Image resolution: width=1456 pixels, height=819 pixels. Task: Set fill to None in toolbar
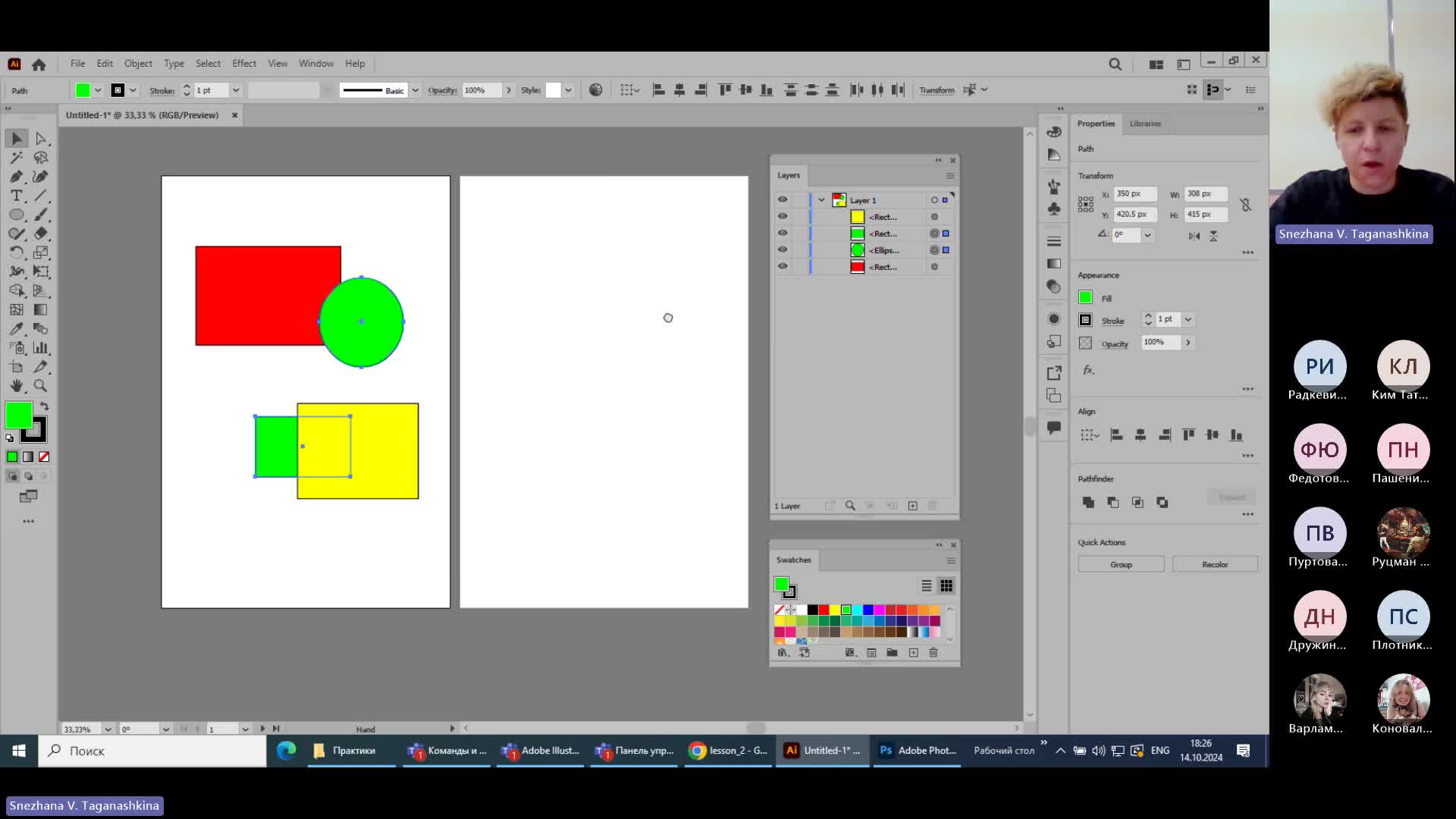tap(44, 457)
